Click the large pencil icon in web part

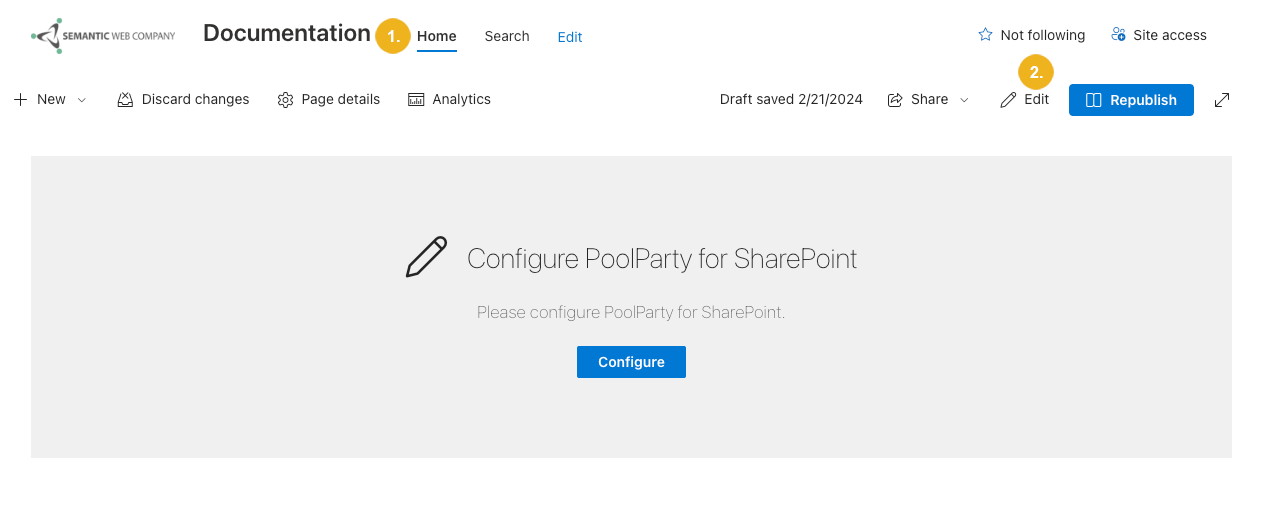(426, 258)
